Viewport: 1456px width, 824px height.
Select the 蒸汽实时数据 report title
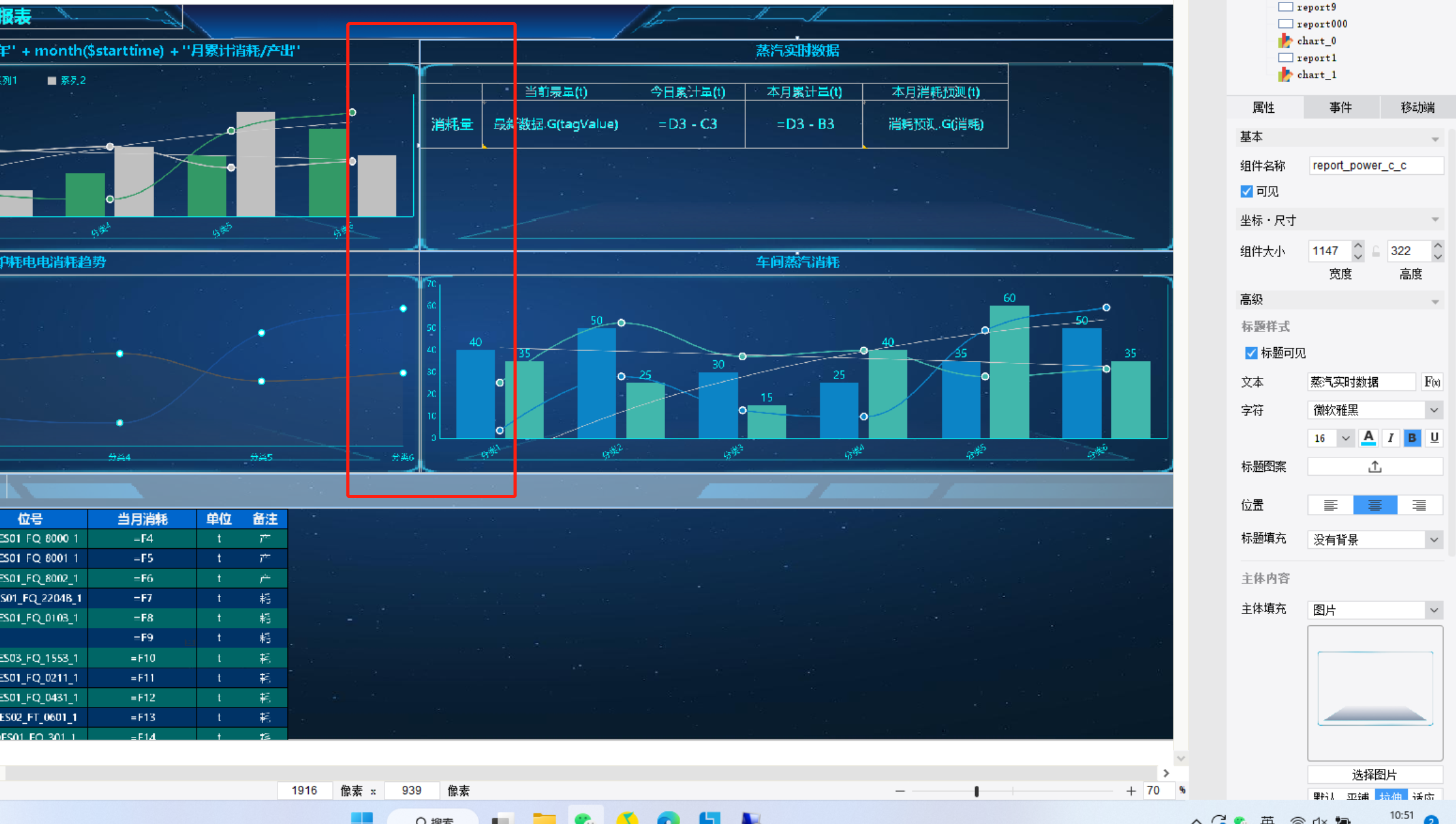pos(797,51)
